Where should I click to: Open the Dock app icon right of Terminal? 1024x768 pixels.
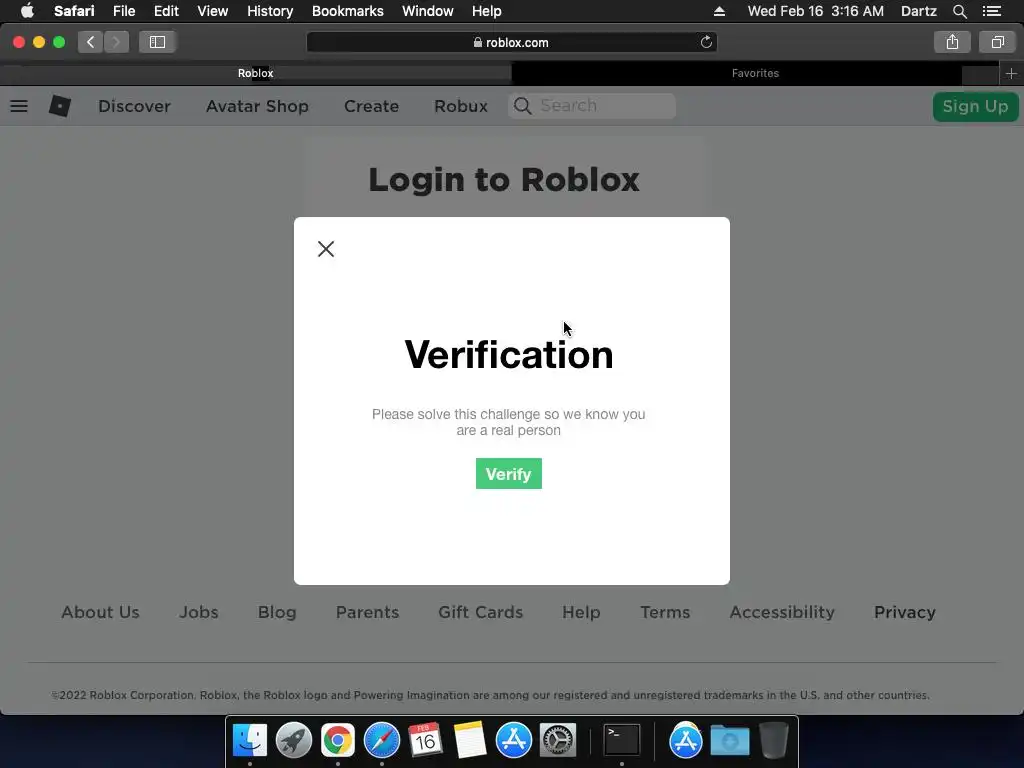(686, 741)
